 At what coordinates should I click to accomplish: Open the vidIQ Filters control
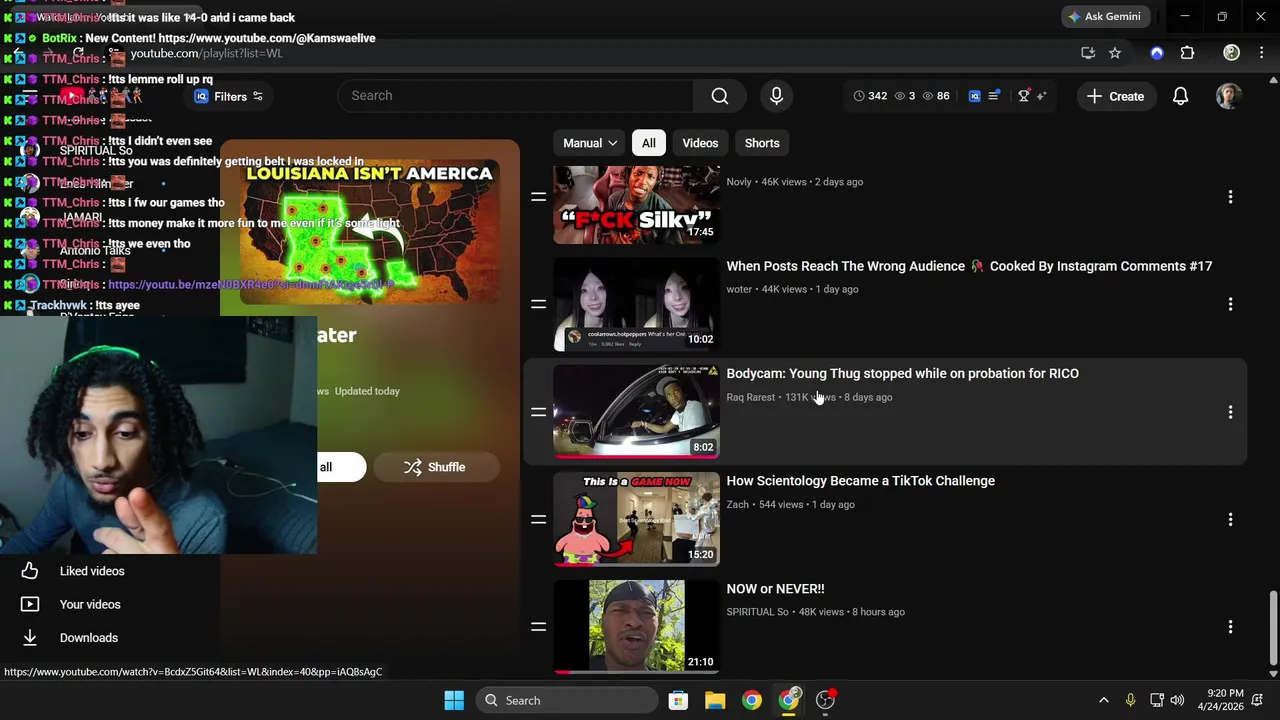click(229, 96)
